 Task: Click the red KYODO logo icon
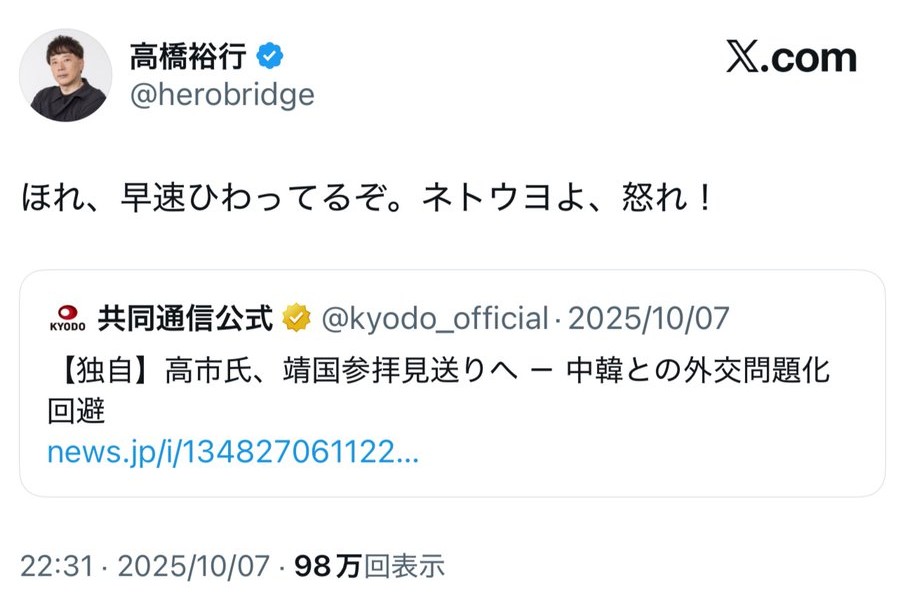pos(69,318)
